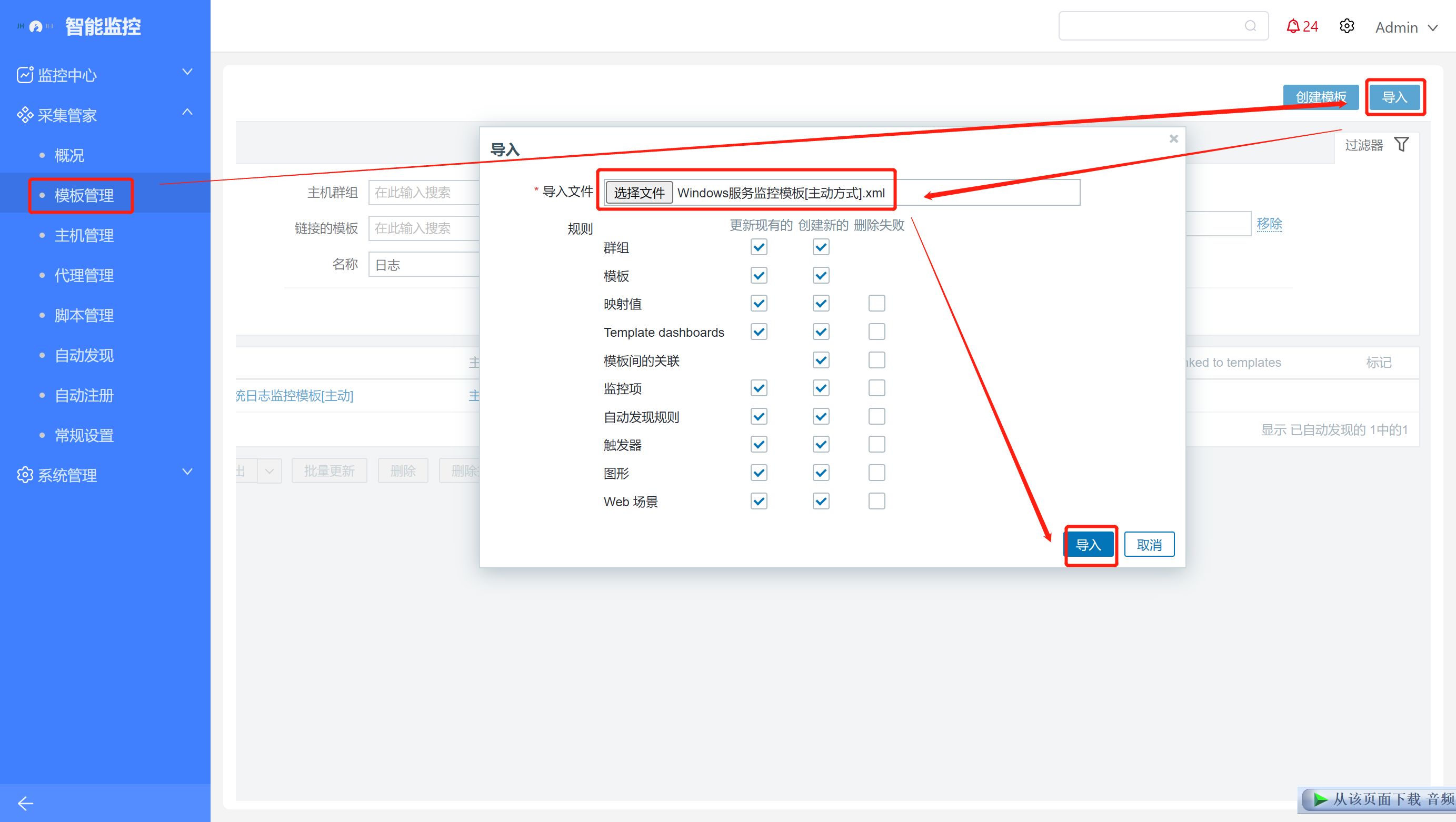Open the notification bell alerts
Image resolution: width=1456 pixels, height=822 pixels.
1292,26
